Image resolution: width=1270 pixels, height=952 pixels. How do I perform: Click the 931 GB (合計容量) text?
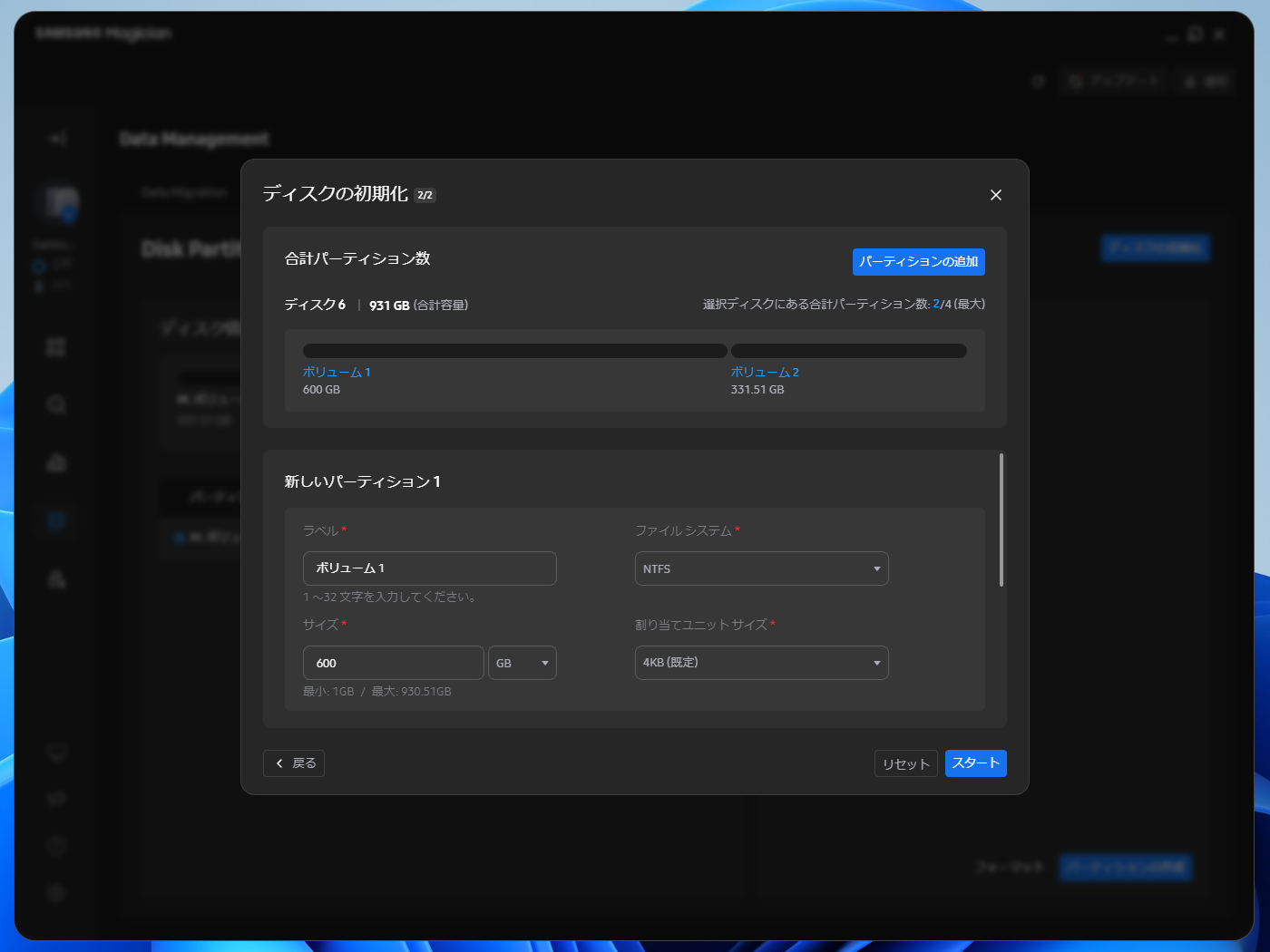click(x=419, y=306)
